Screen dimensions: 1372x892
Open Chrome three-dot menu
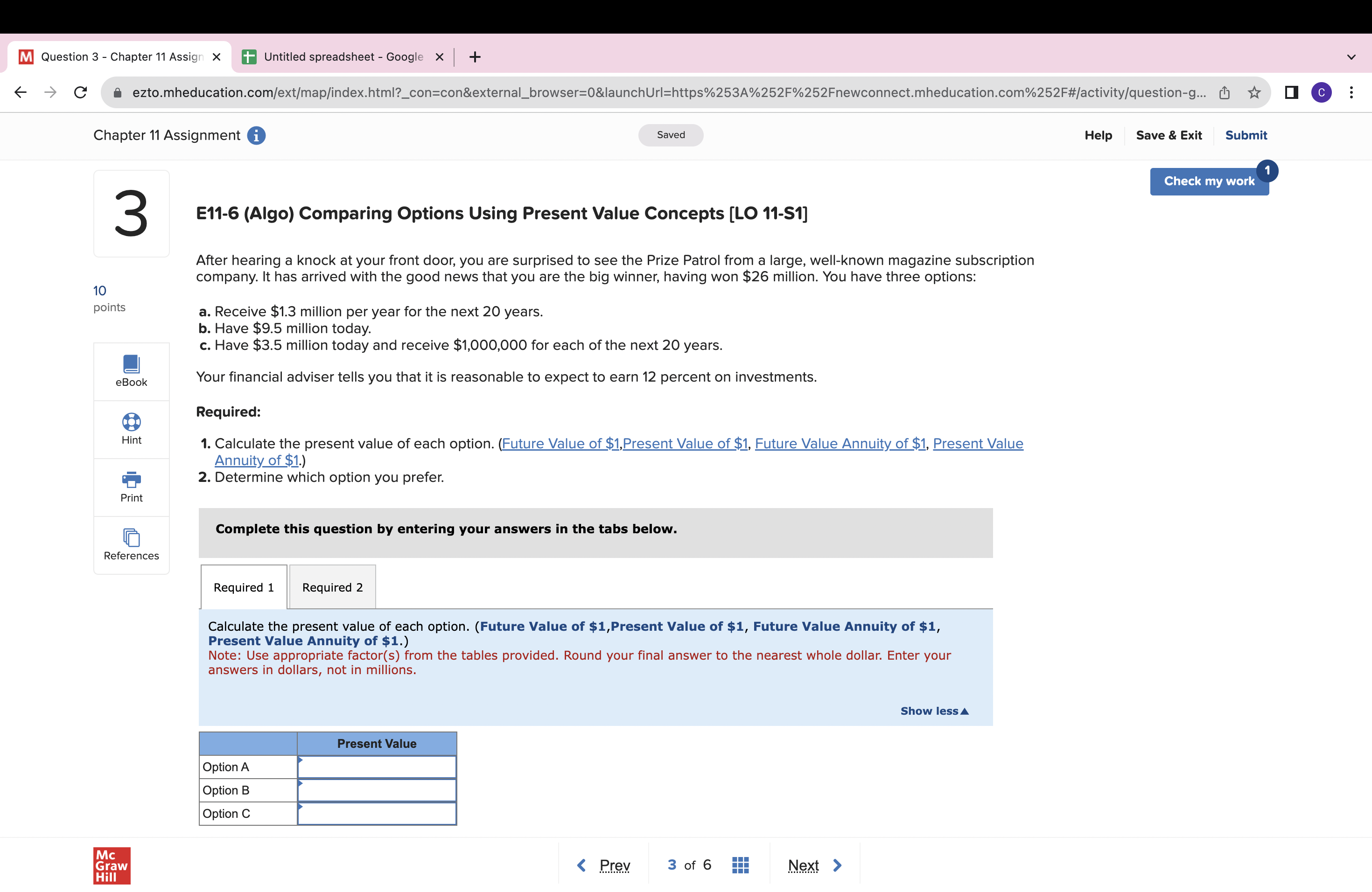(x=1351, y=93)
